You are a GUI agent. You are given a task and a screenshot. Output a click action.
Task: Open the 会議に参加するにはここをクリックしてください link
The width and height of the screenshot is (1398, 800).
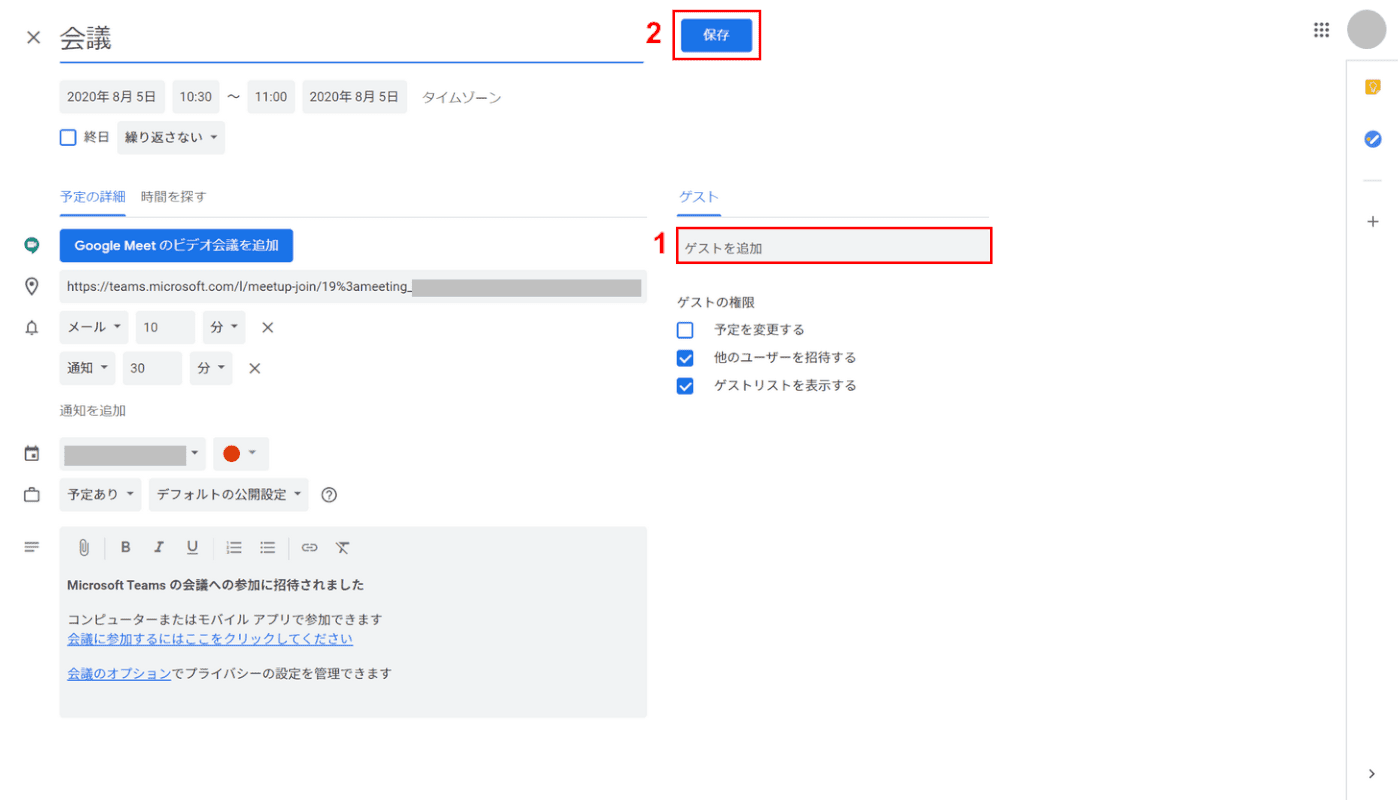point(210,639)
